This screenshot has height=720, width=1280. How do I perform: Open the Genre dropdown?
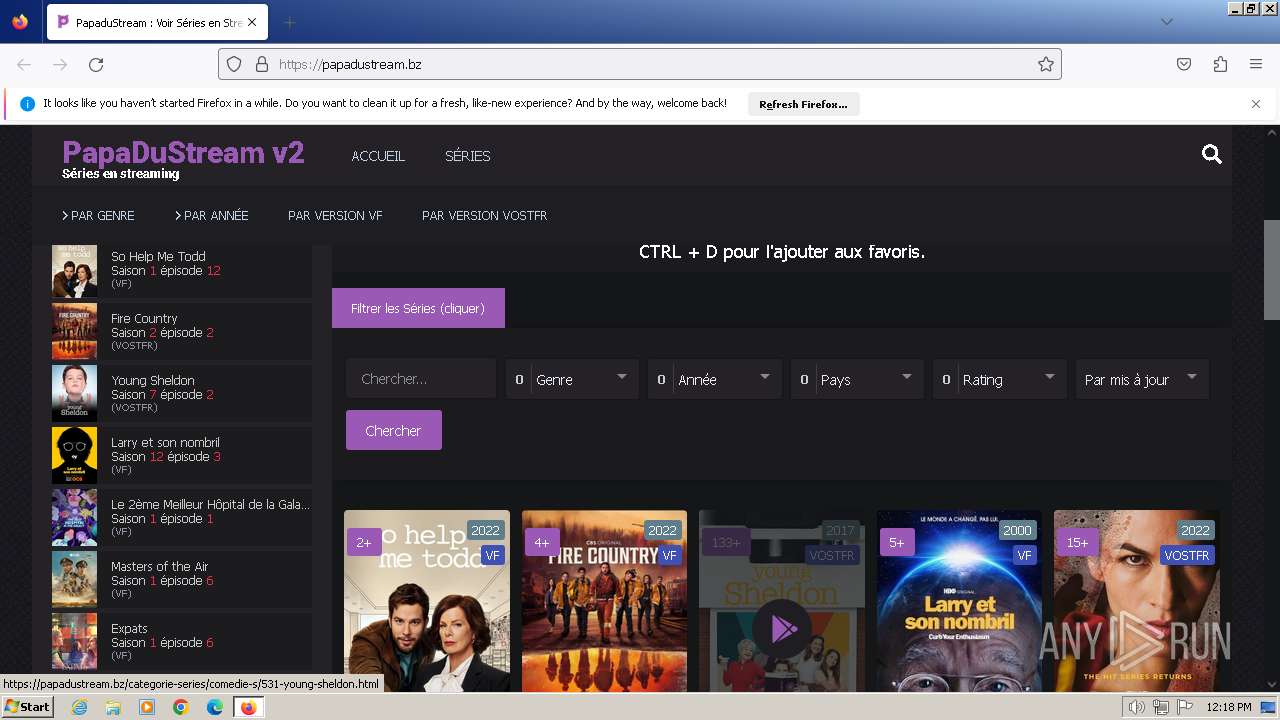click(572, 379)
